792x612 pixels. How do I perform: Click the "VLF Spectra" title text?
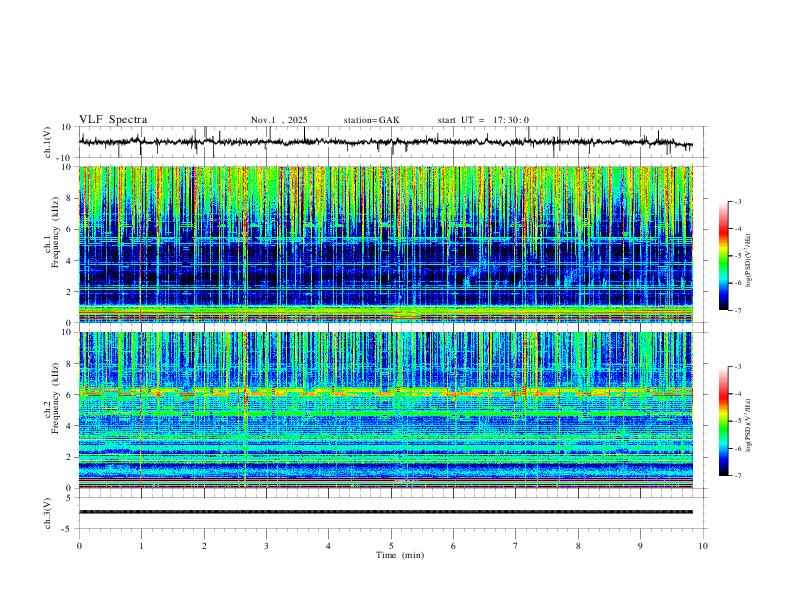[x=113, y=120]
